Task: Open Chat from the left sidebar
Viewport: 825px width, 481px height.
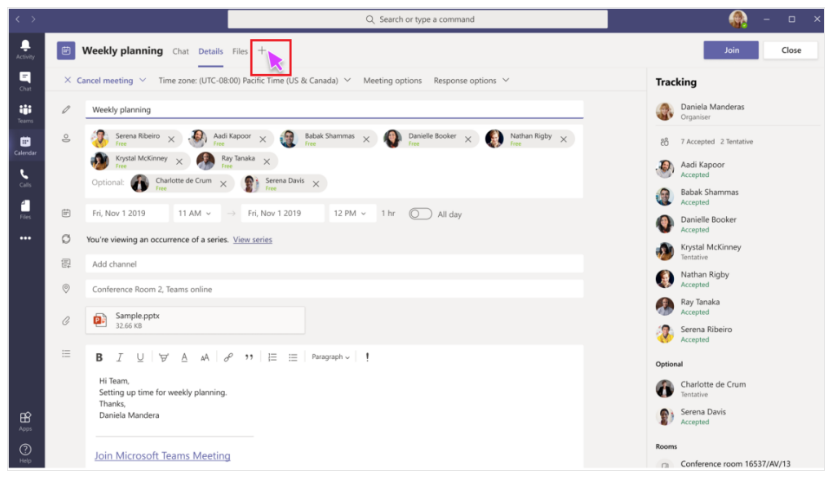Action: (x=25, y=81)
